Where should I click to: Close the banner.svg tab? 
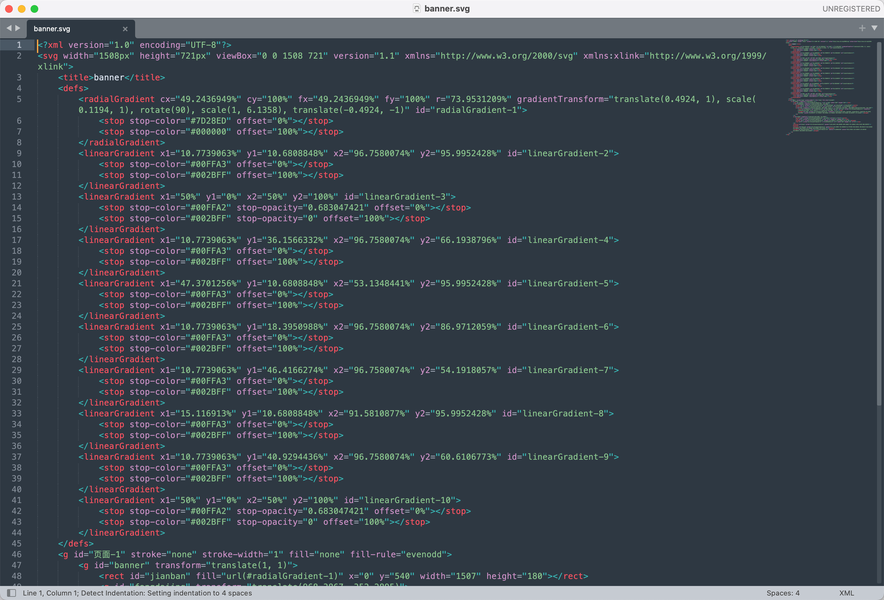click(125, 29)
